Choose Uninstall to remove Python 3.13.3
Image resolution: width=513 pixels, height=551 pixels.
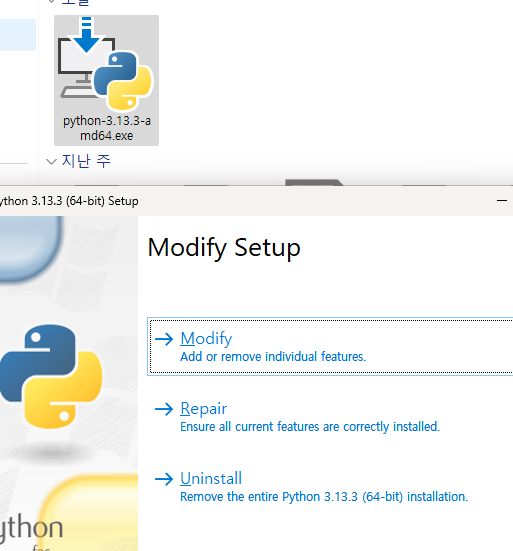(211, 478)
